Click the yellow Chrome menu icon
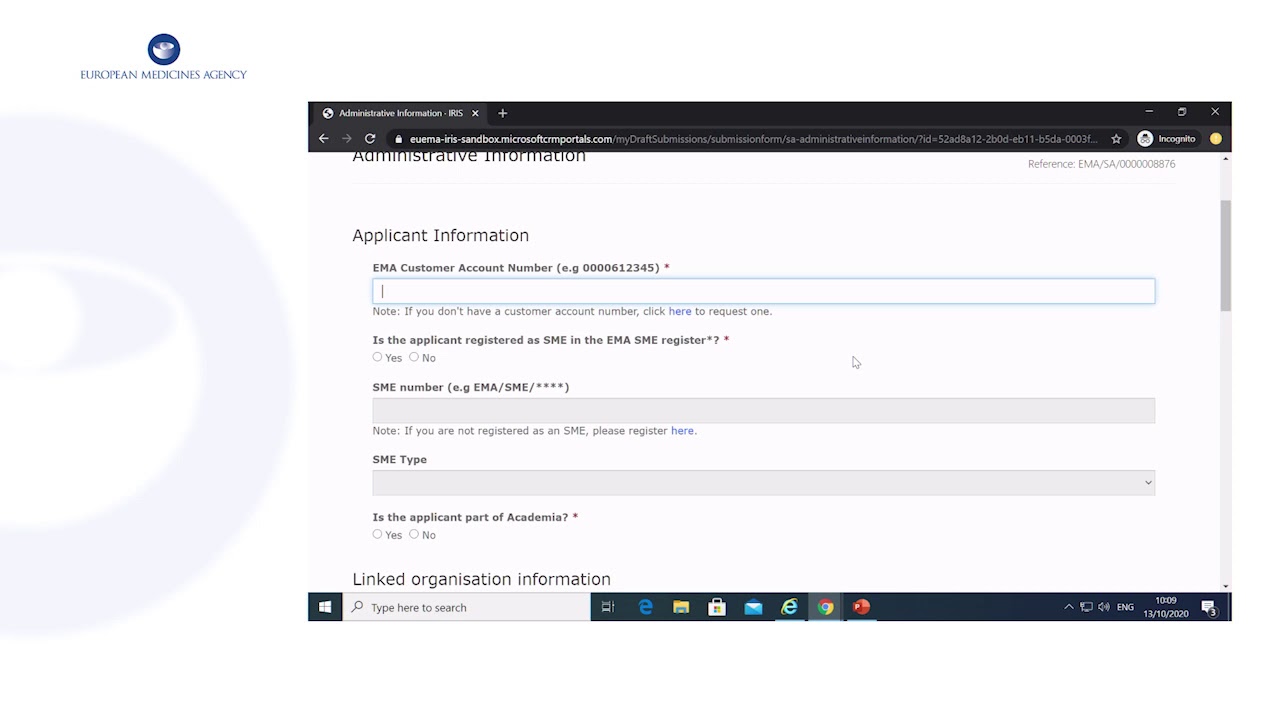 click(x=1216, y=139)
